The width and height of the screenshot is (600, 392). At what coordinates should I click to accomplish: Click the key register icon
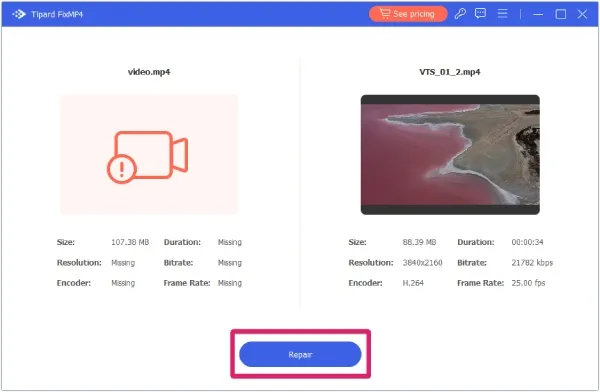click(x=460, y=14)
